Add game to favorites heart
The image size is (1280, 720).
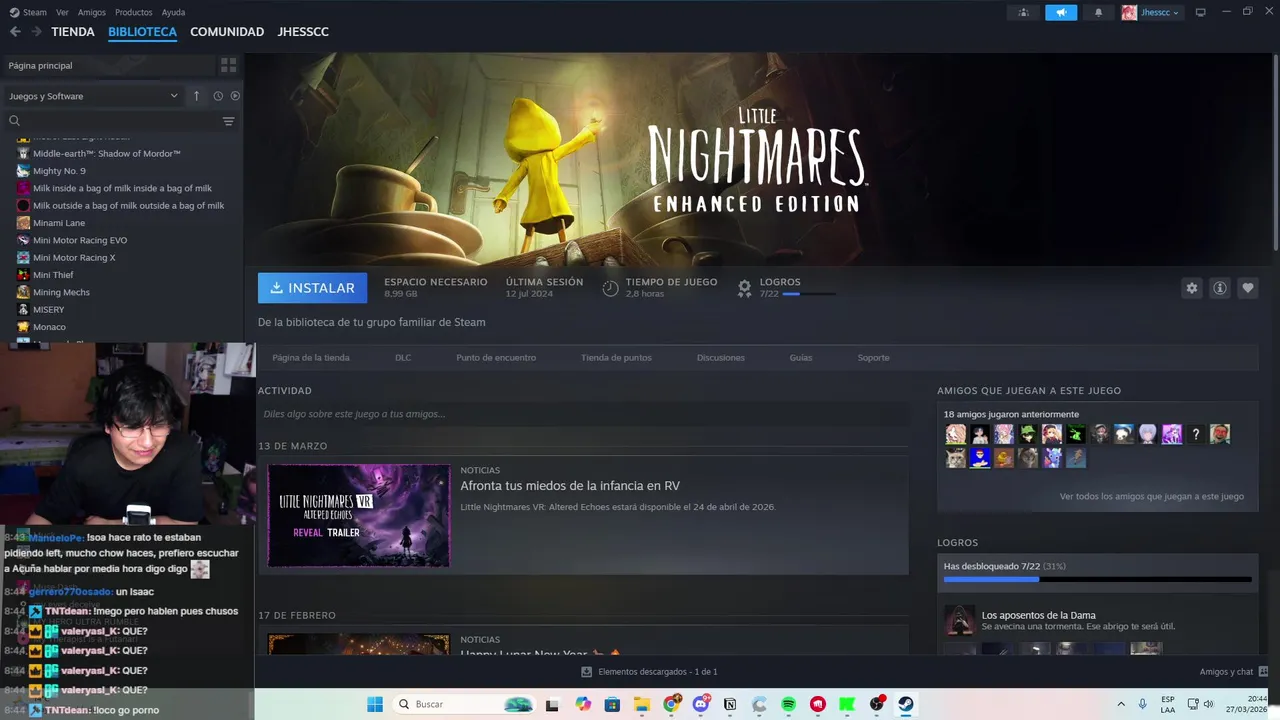[1247, 288]
